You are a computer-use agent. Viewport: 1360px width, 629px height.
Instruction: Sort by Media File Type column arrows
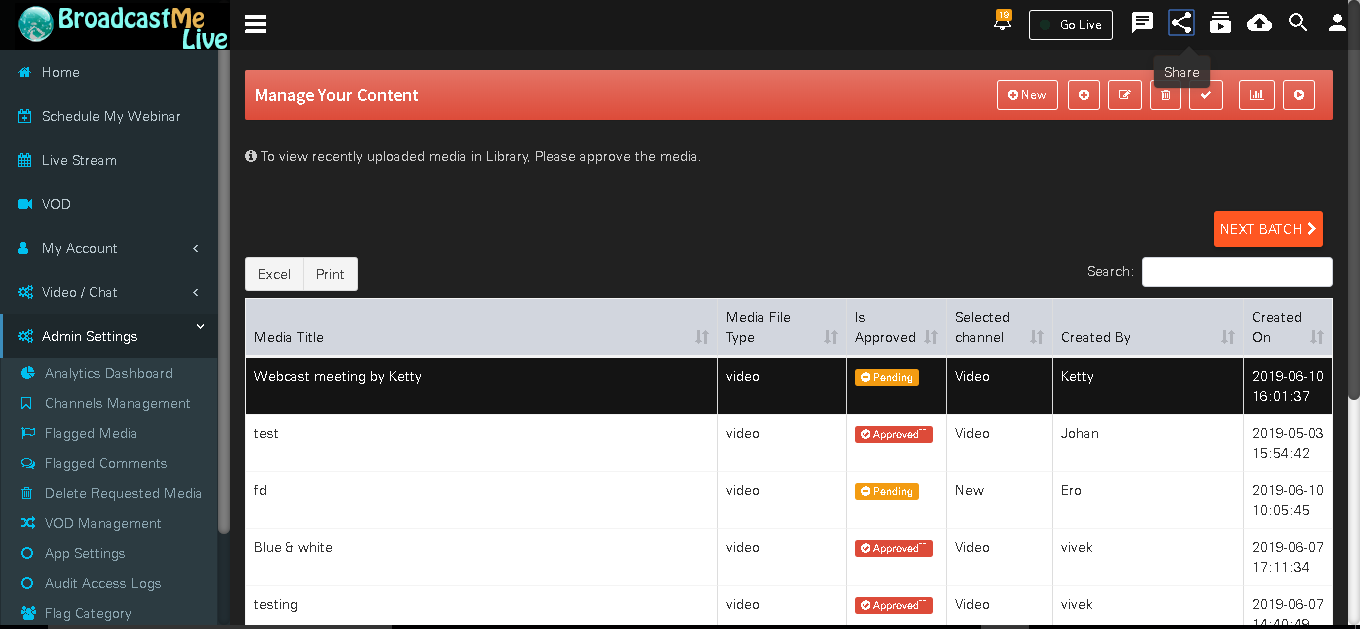coord(830,337)
